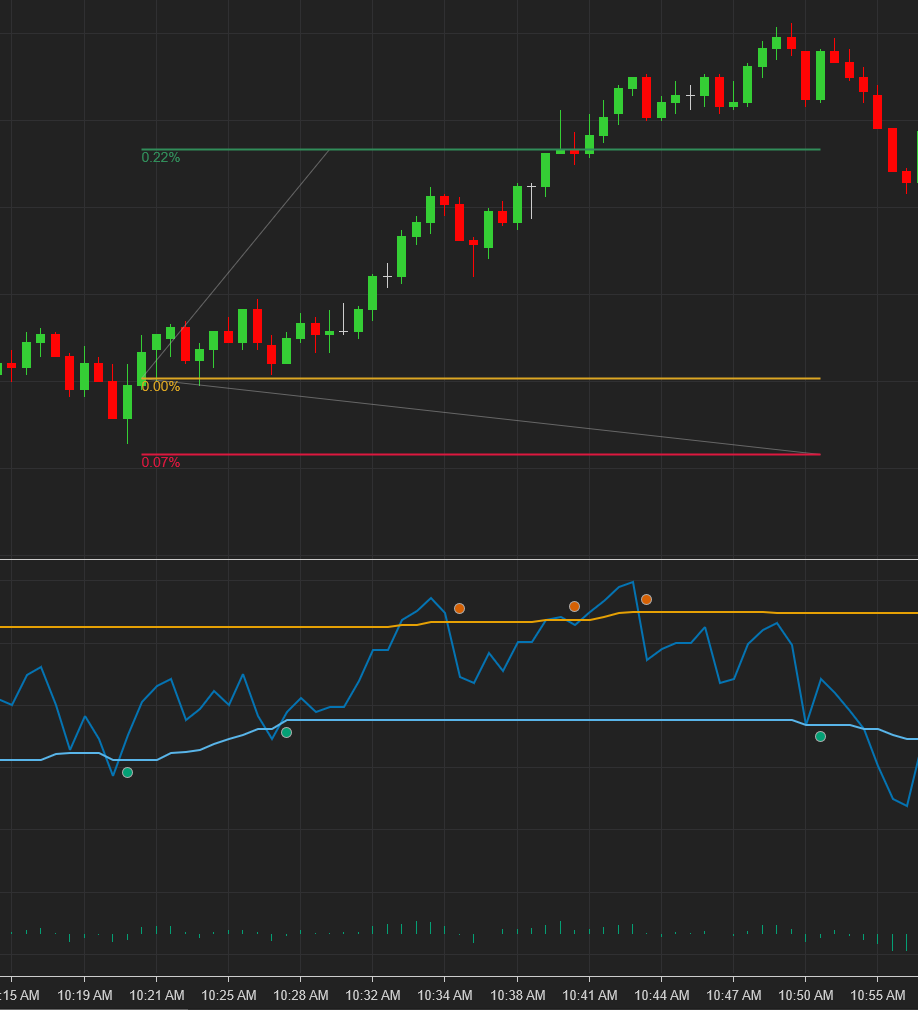Click the green signal dot near 10:50 AM
This screenshot has width=918, height=1010.
820,736
